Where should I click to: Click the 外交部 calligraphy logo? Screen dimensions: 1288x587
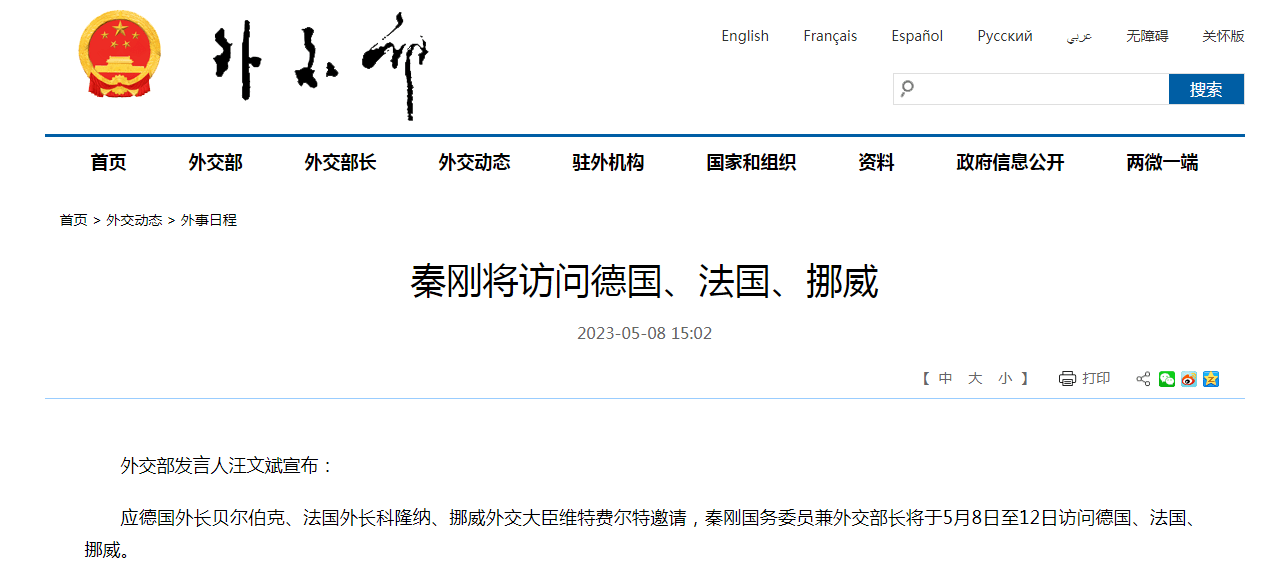[321, 66]
